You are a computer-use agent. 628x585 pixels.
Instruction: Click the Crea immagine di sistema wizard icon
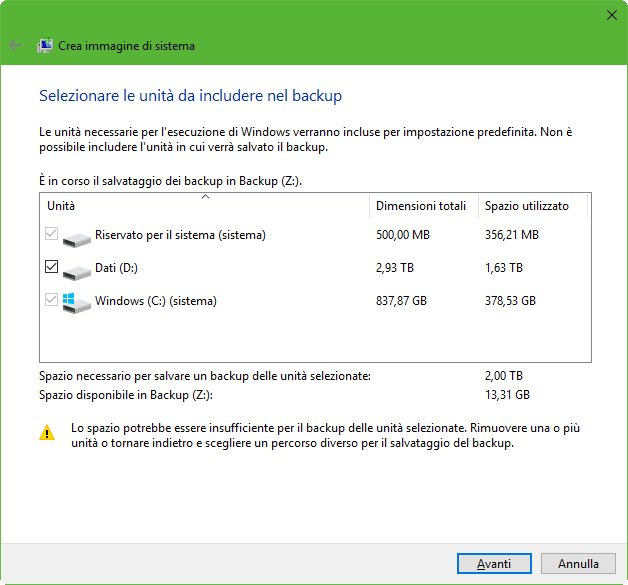tap(45, 45)
